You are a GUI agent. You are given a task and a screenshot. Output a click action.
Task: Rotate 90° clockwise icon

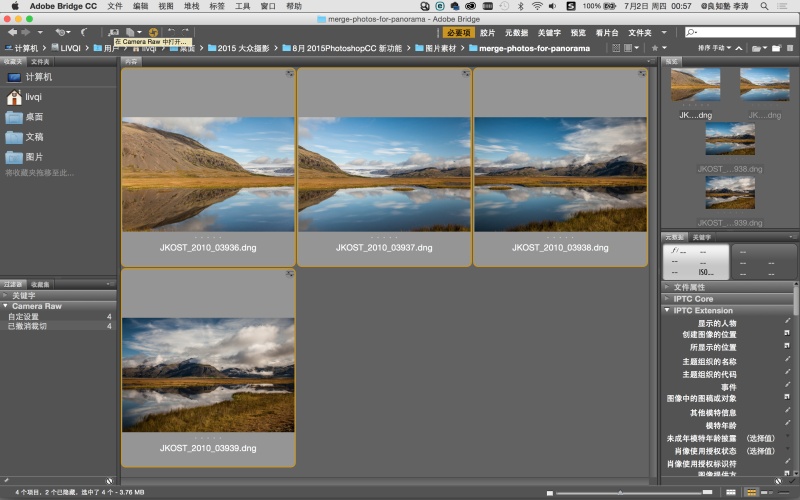[185, 32]
